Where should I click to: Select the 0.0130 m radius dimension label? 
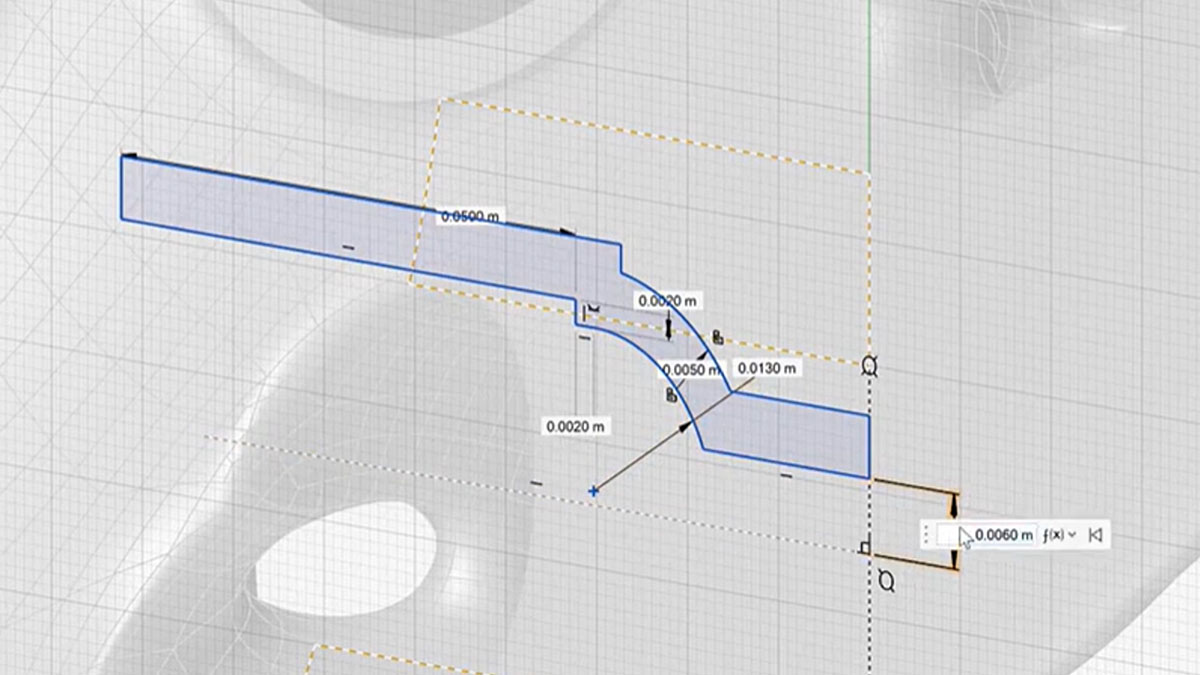click(767, 368)
